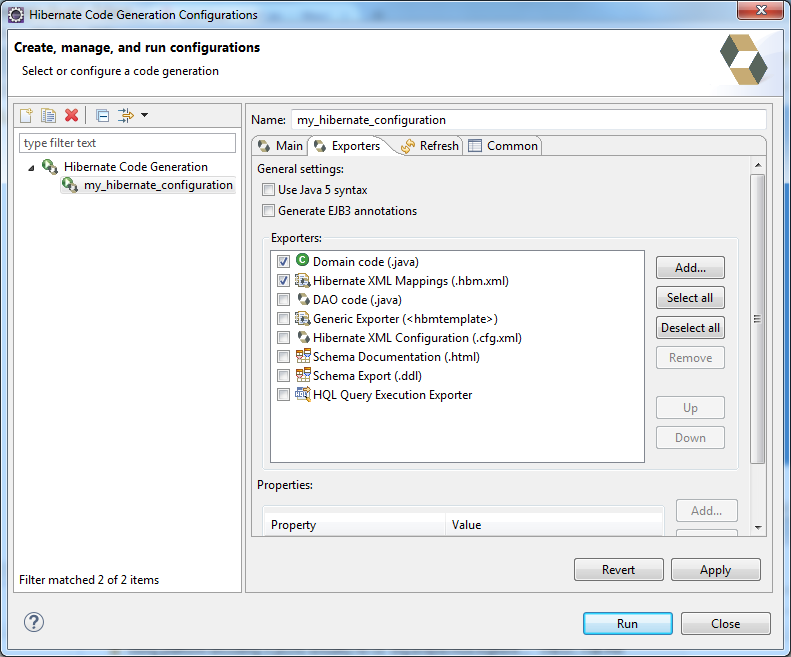Click the Main tab icon

click(x=264, y=146)
